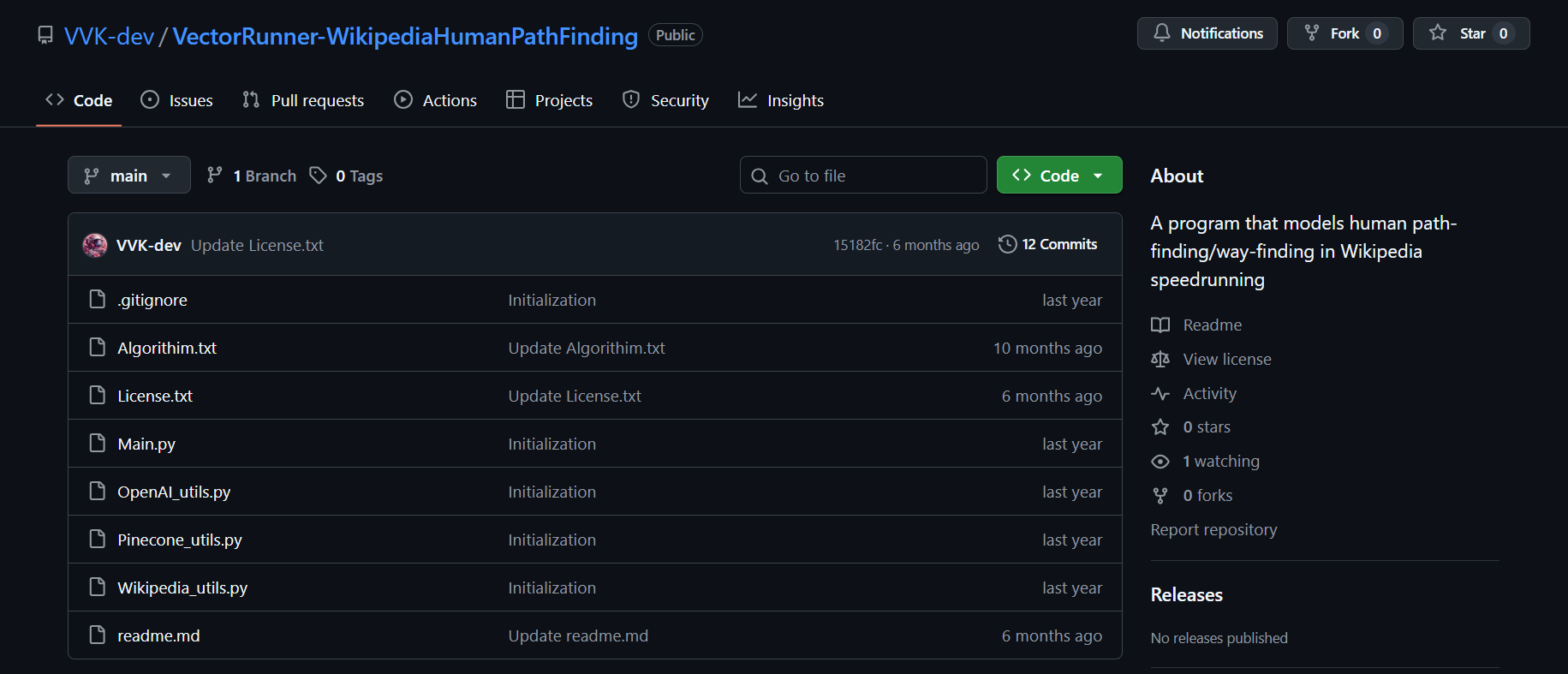Click the Update readme.md commit message
Viewport: 1568px width, 674px height.
pos(578,635)
